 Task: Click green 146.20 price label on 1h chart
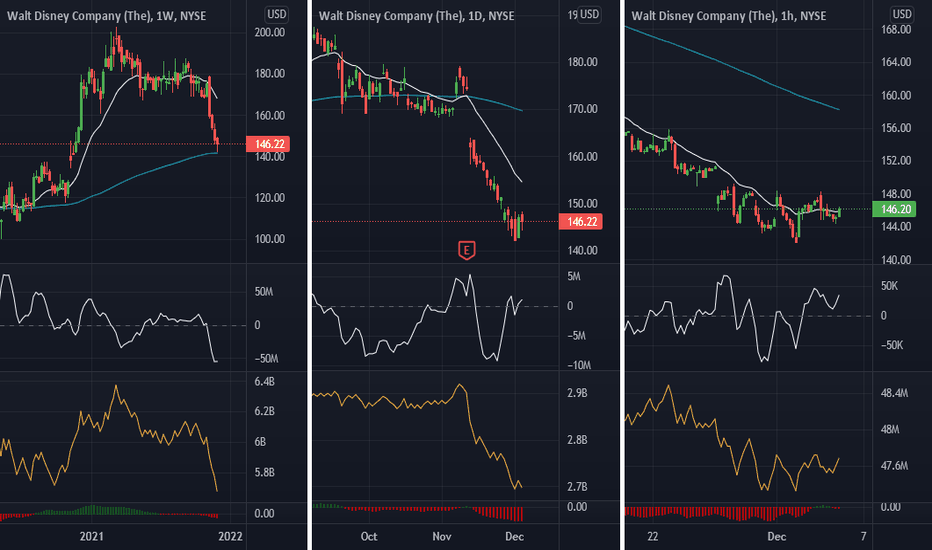point(894,209)
